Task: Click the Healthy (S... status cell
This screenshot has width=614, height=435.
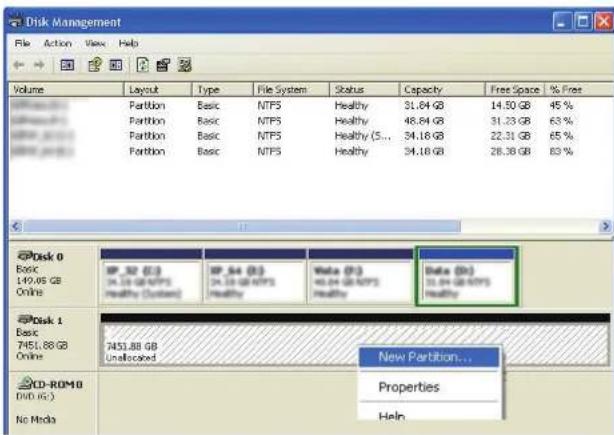Action: point(363,136)
